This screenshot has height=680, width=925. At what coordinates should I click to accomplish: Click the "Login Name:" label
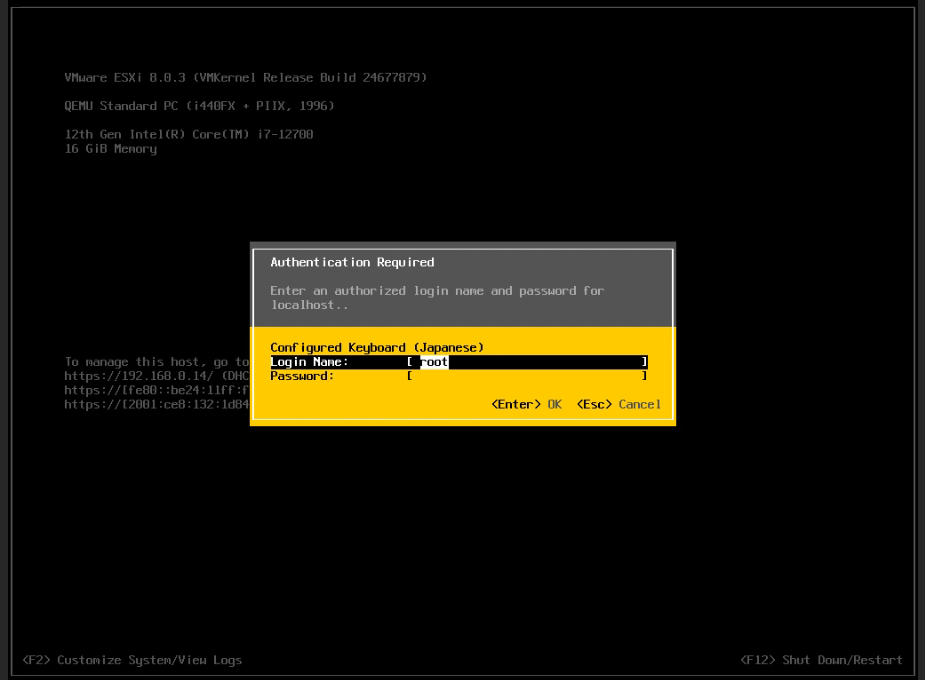[x=309, y=362]
